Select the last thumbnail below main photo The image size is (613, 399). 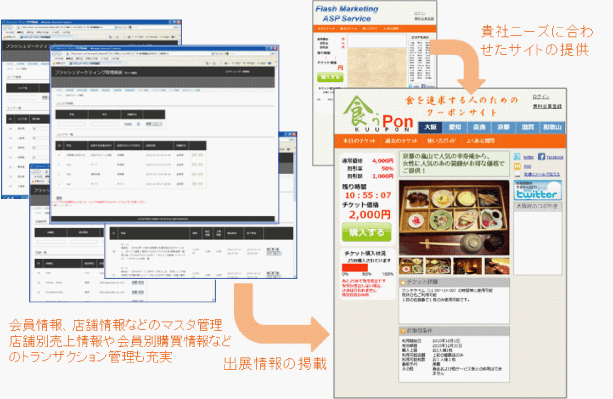click(497, 265)
